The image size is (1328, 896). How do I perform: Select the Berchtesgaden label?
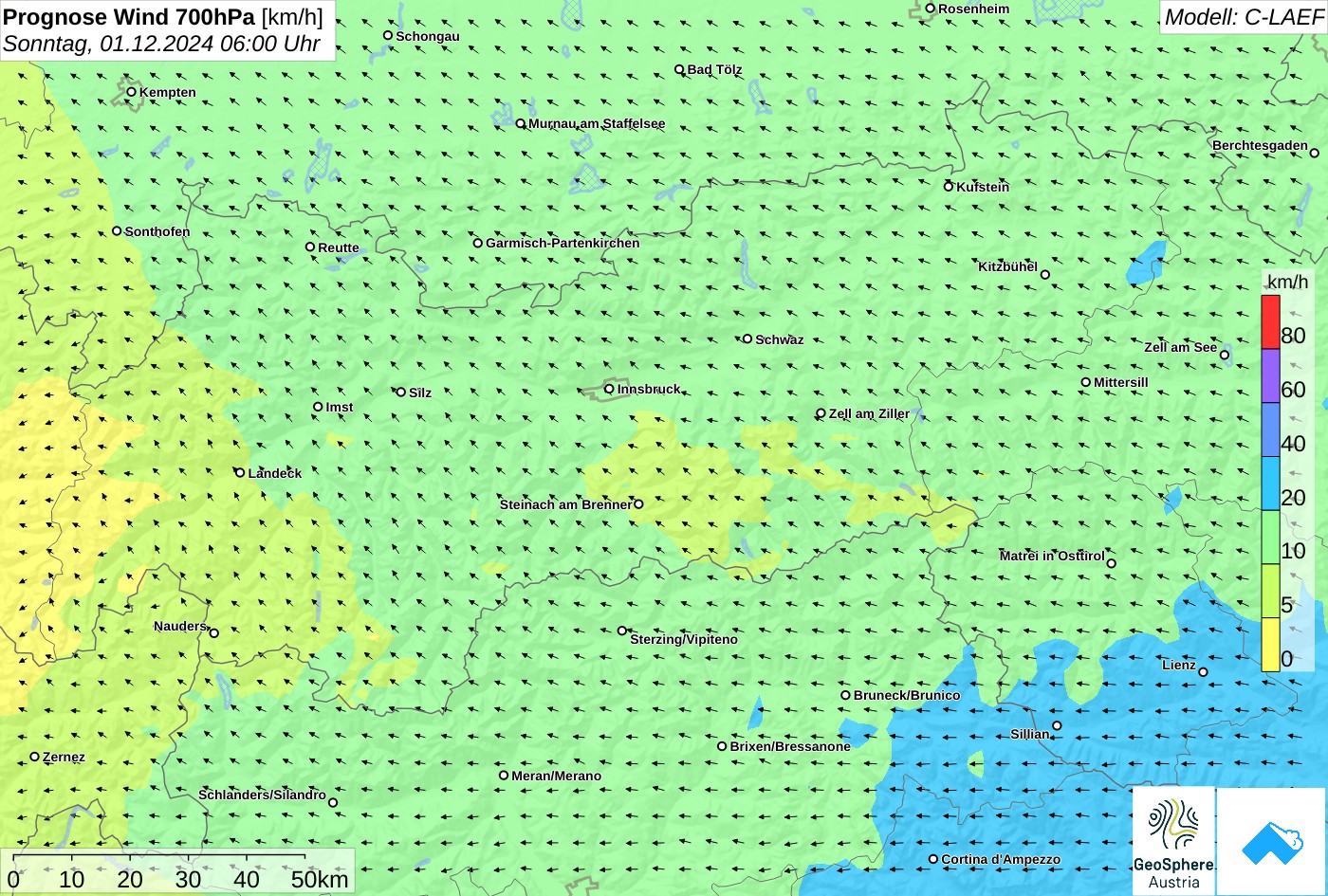pos(1260,145)
